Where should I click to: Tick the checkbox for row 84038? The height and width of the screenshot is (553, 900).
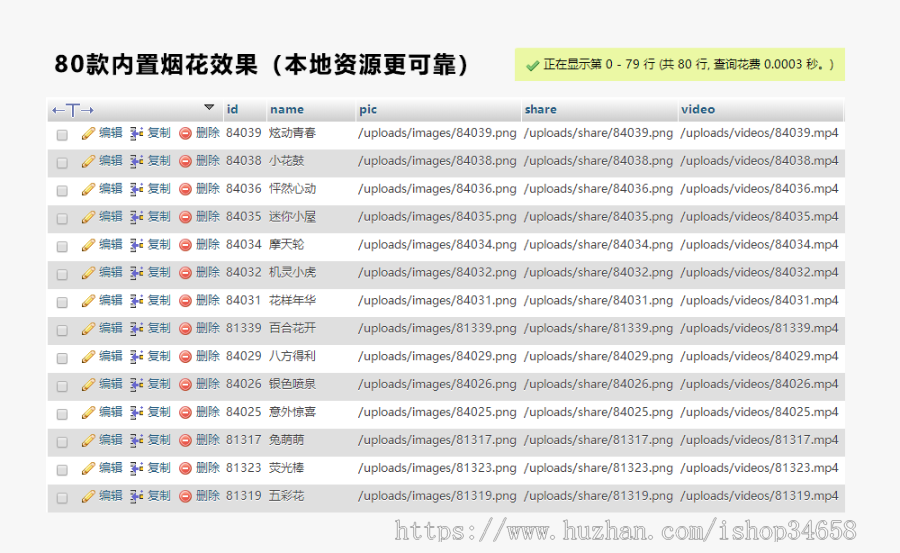pos(62,163)
